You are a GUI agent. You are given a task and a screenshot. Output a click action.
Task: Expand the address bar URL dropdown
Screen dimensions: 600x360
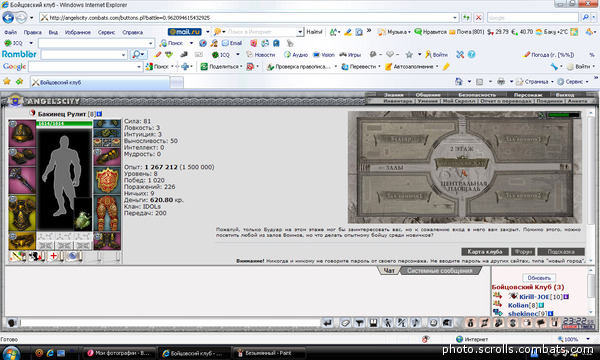[x=455, y=18]
